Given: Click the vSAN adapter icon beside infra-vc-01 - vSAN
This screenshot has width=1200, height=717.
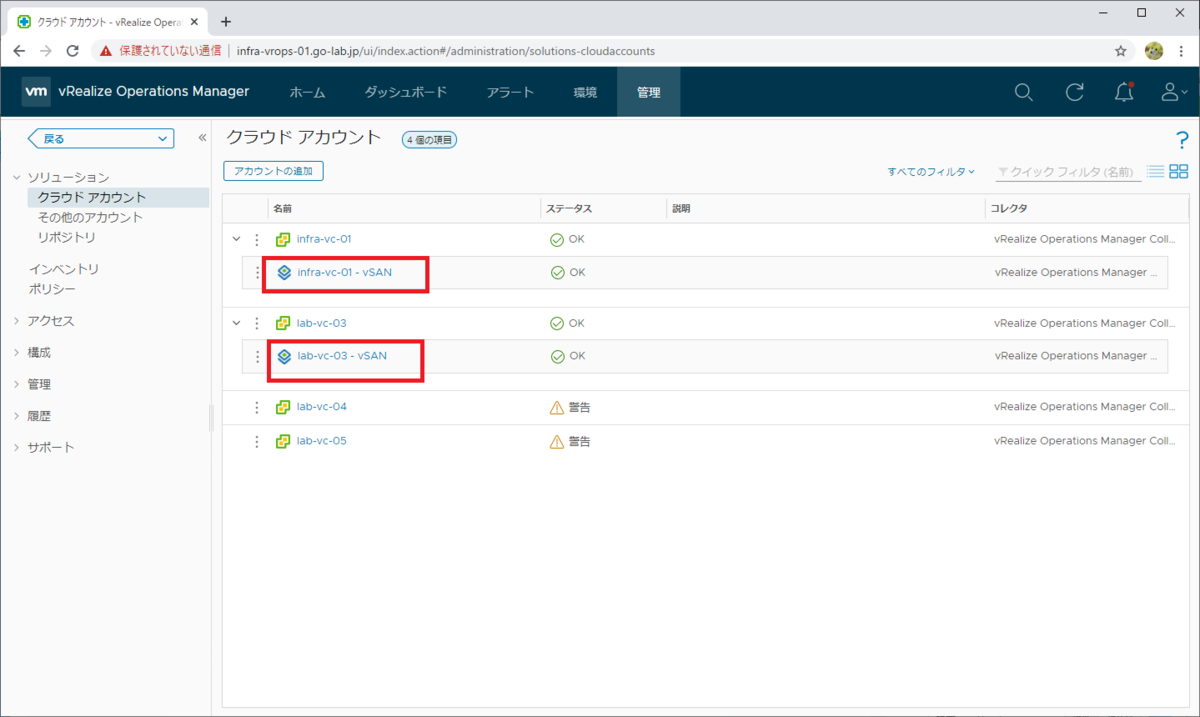Looking at the screenshot, I should tap(283, 272).
